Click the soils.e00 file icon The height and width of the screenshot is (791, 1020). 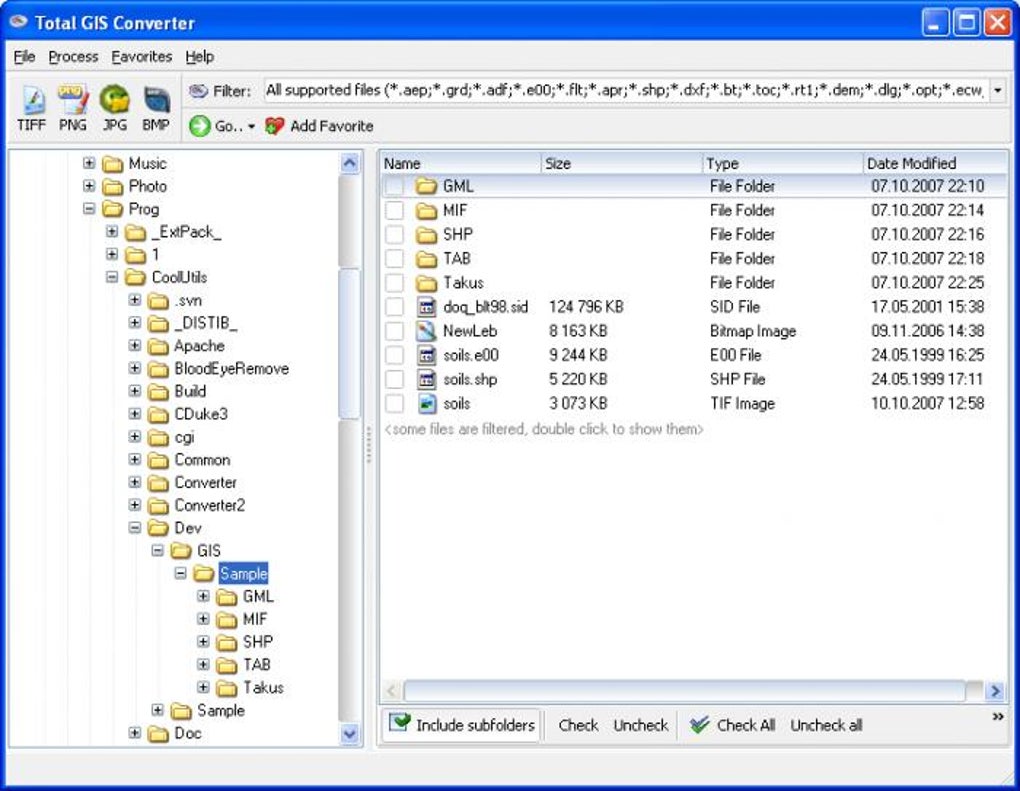point(426,355)
